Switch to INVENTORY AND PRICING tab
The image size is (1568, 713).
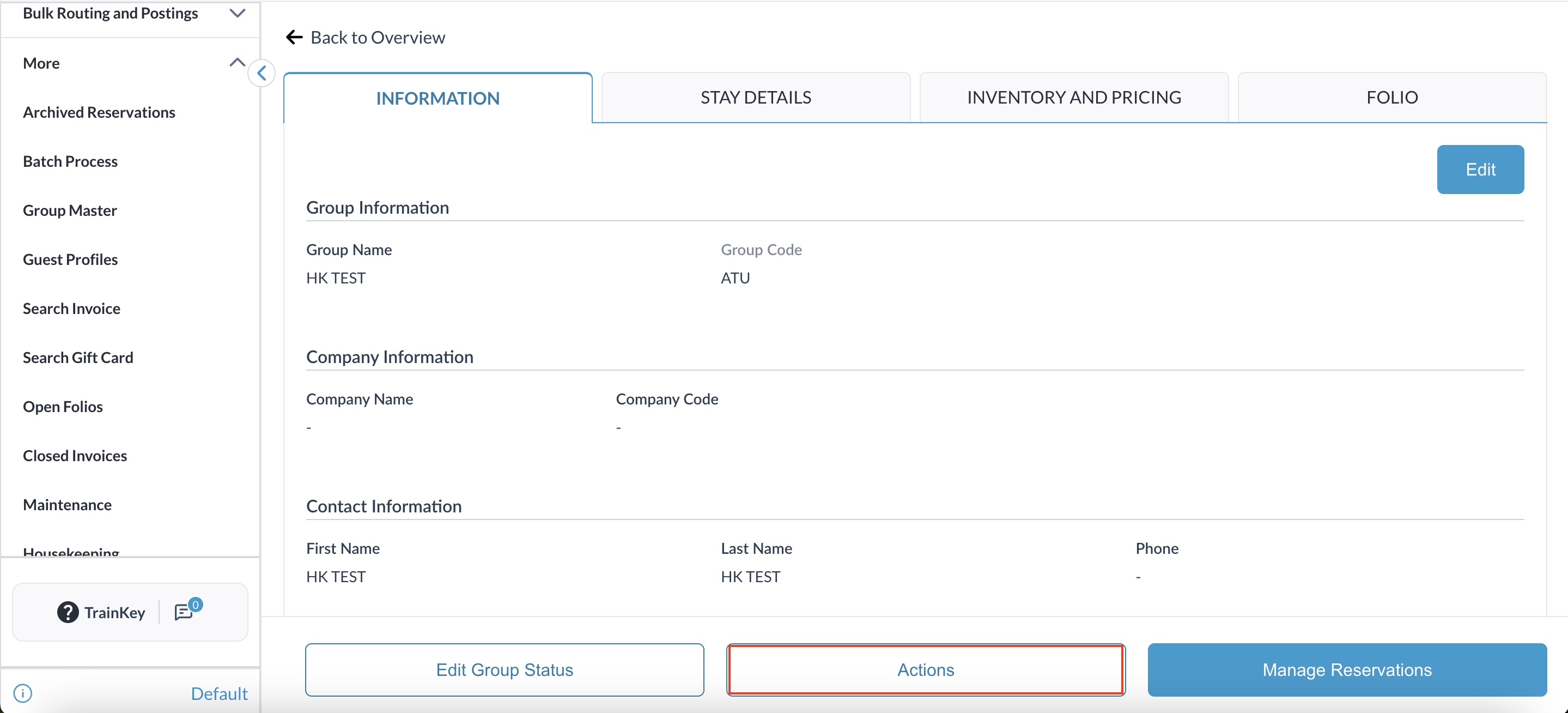point(1074,98)
